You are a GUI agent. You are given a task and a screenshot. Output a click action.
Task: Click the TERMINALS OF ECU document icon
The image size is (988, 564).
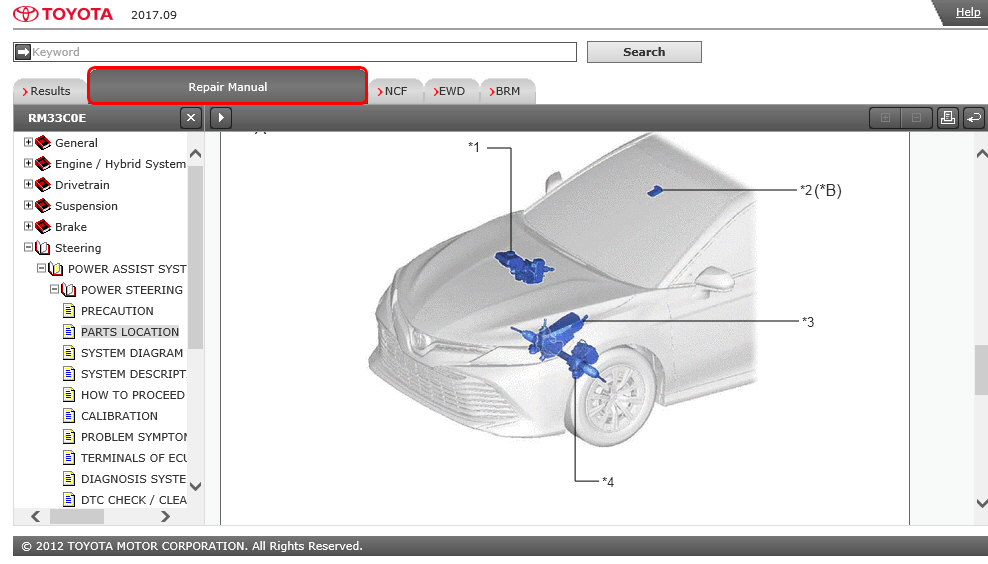(69, 458)
